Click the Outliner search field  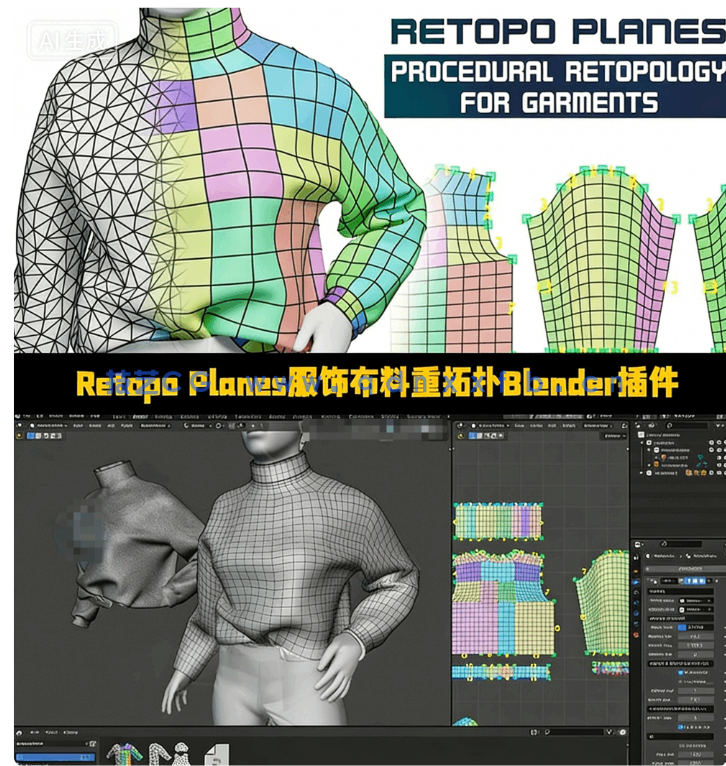point(687,426)
